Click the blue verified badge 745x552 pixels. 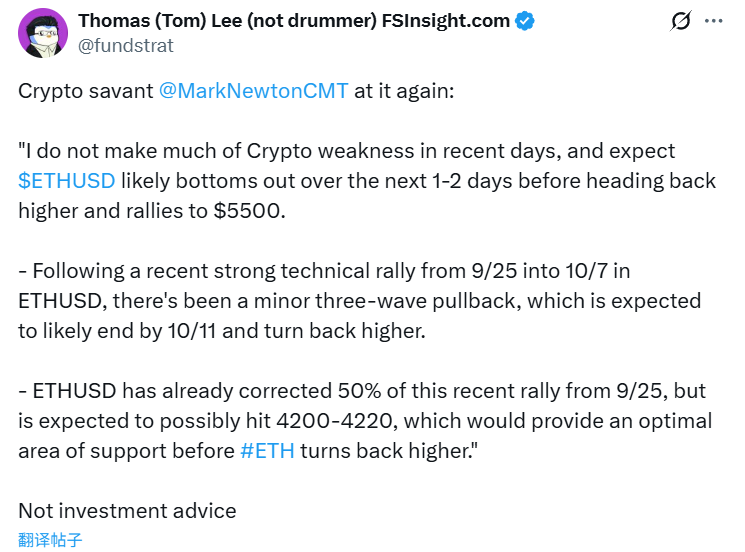point(525,21)
